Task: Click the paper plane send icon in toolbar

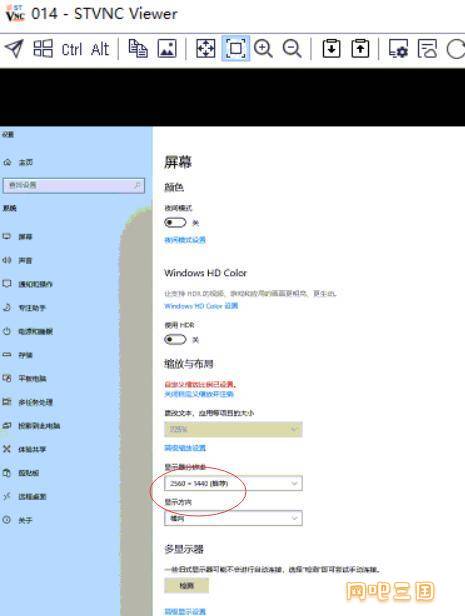Action: click(14, 49)
